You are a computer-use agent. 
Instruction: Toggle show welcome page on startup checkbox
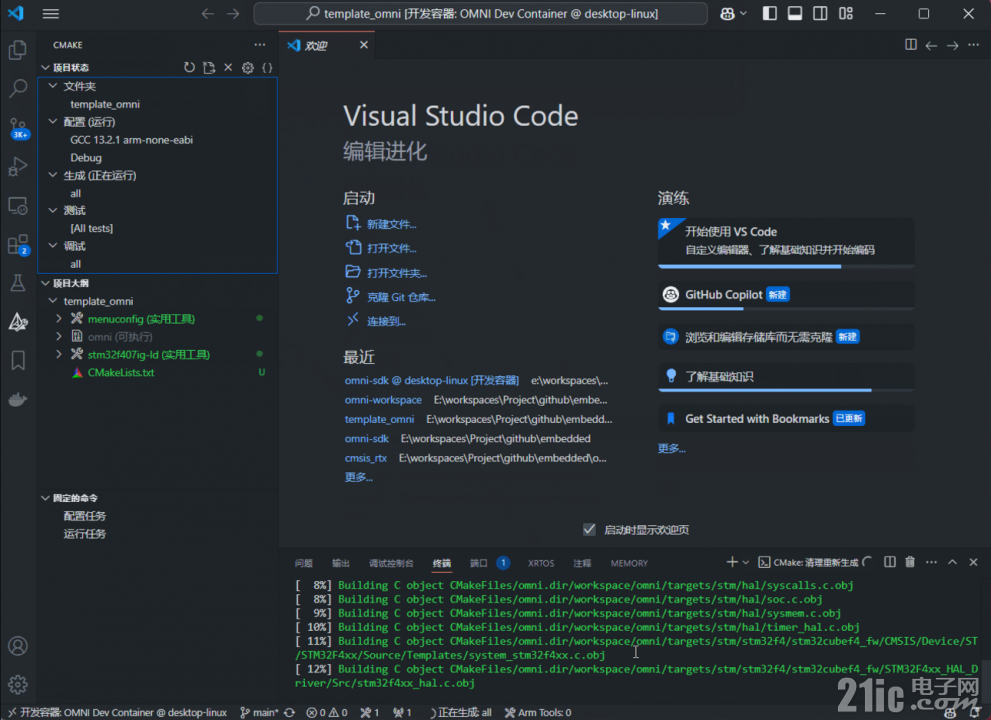[x=589, y=530]
